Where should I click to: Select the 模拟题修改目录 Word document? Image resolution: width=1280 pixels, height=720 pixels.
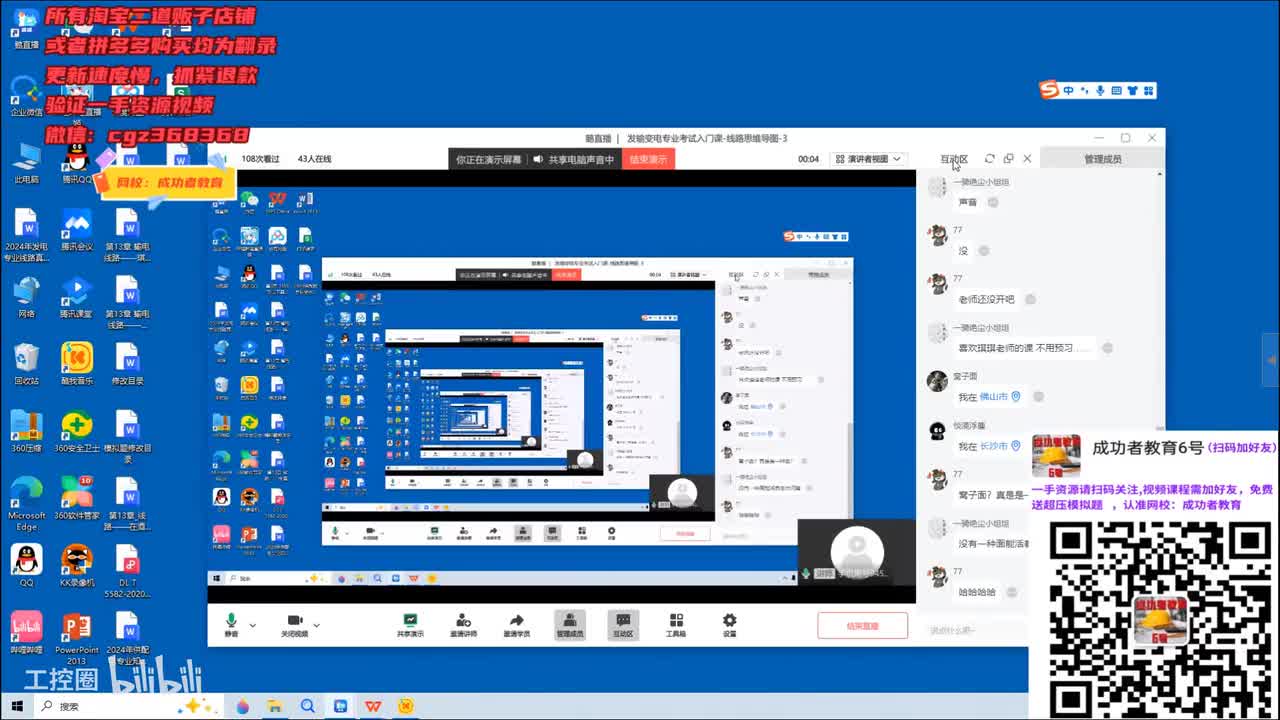pos(127,437)
